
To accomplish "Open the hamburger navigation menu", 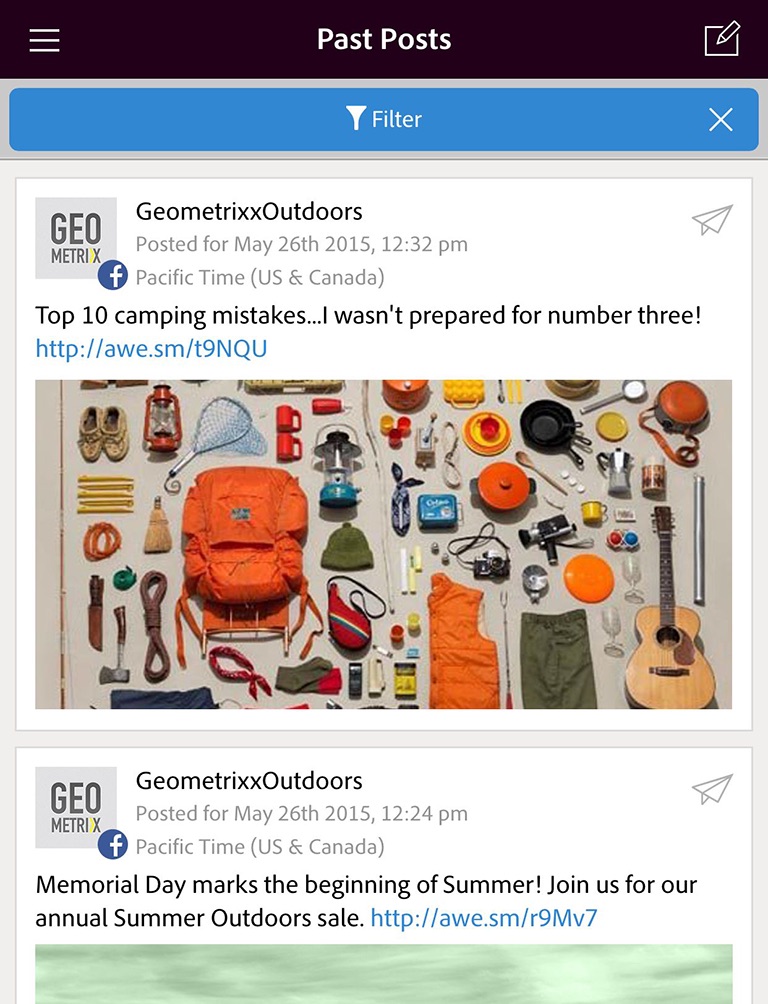I will (x=44, y=40).
